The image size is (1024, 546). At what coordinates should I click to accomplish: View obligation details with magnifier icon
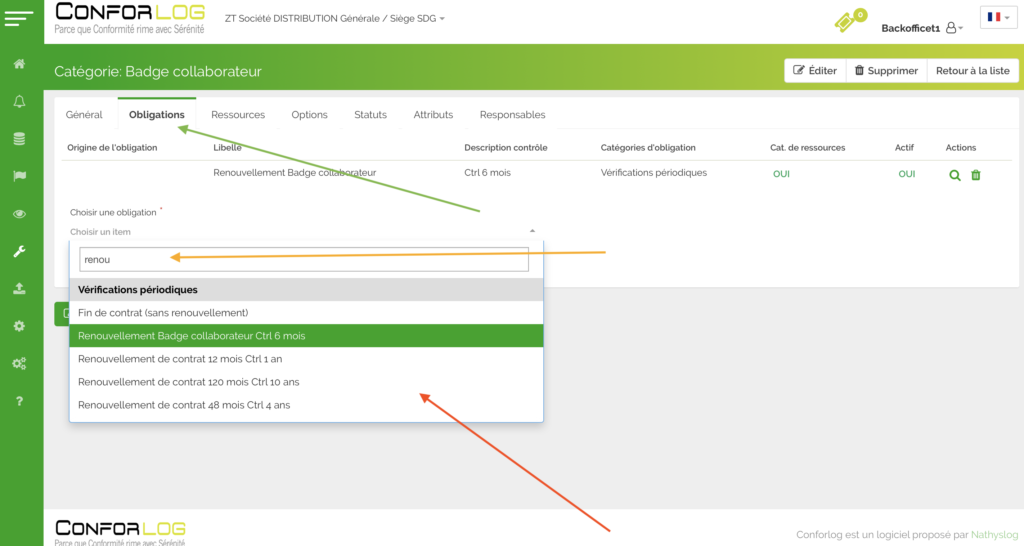pyautogui.click(x=955, y=174)
